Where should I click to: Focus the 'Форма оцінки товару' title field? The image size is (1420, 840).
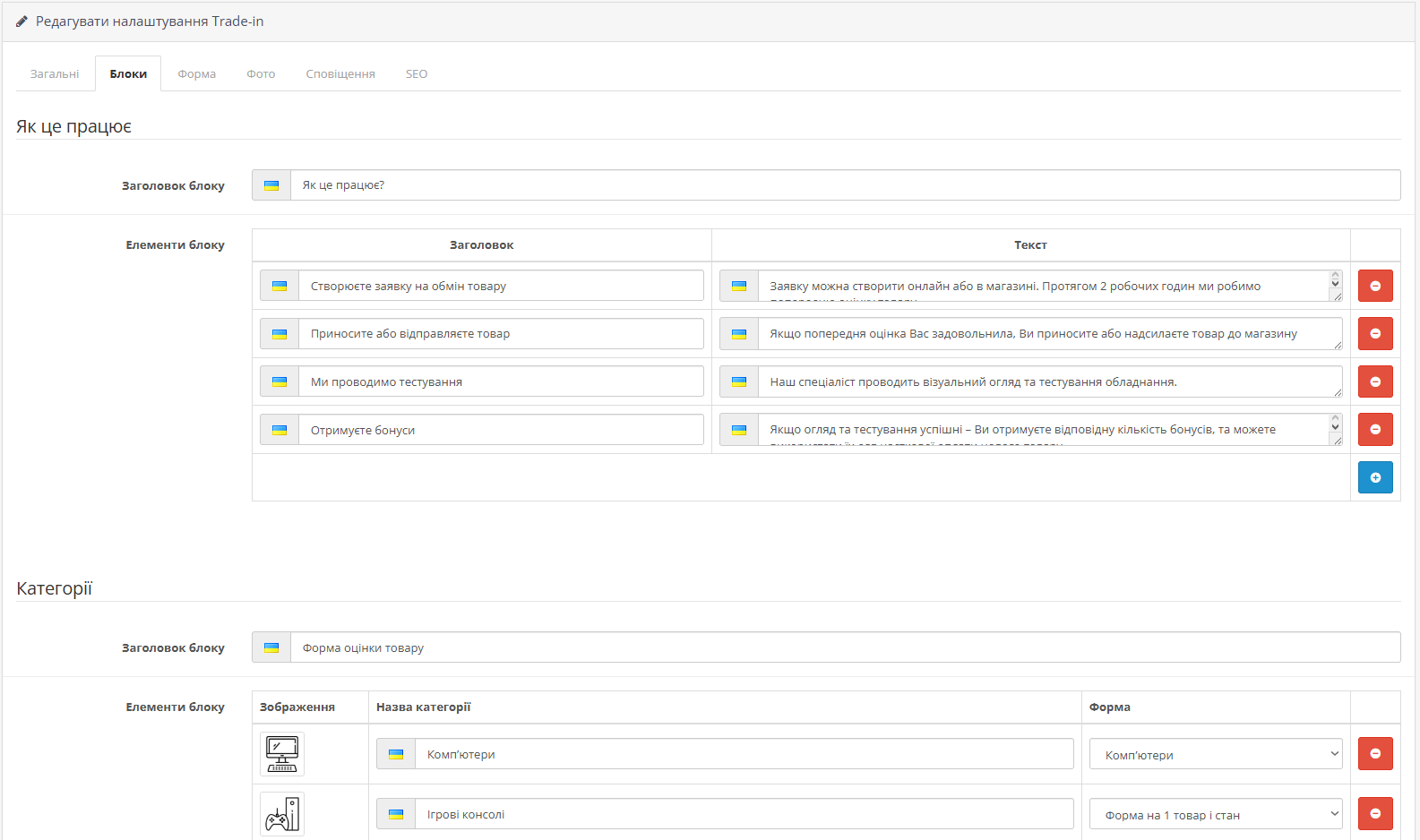[x=846, y=647]
